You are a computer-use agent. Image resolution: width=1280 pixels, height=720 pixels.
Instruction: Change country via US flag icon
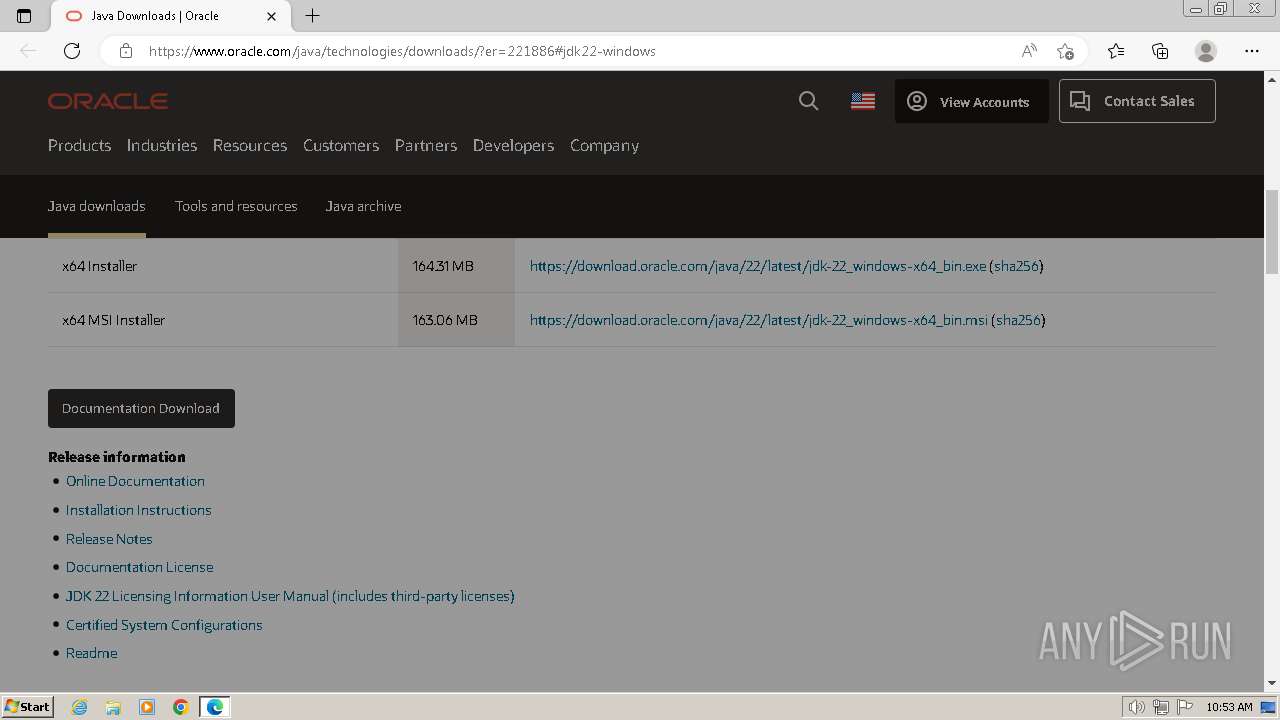(863, 101)
